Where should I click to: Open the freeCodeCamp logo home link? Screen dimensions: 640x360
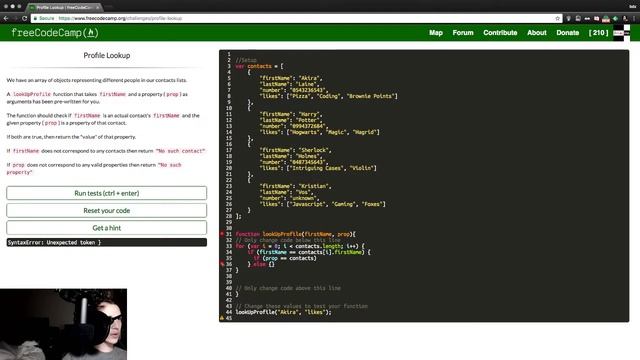55,33
